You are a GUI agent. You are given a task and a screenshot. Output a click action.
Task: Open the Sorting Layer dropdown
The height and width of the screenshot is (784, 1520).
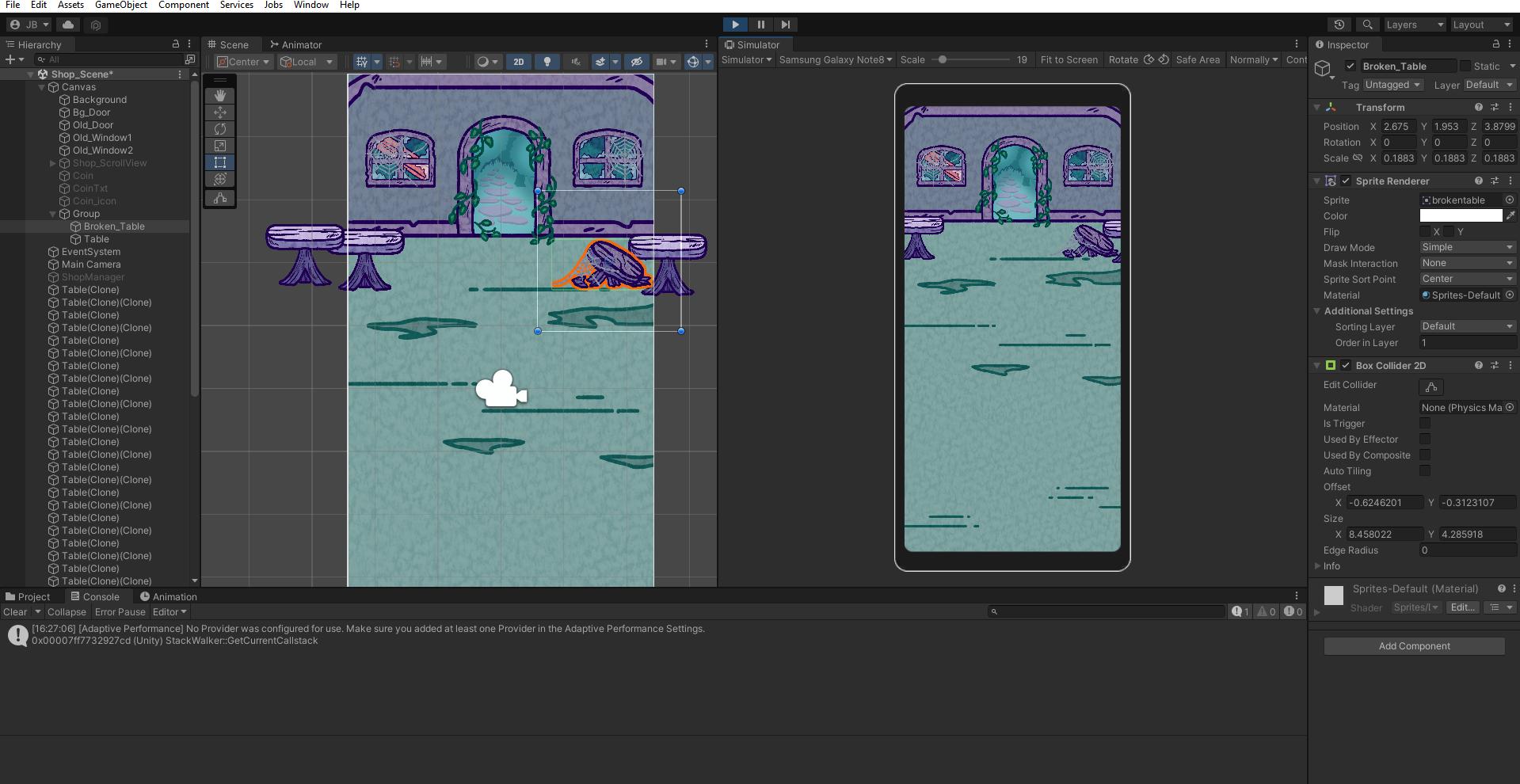[x=1468, y=326]
